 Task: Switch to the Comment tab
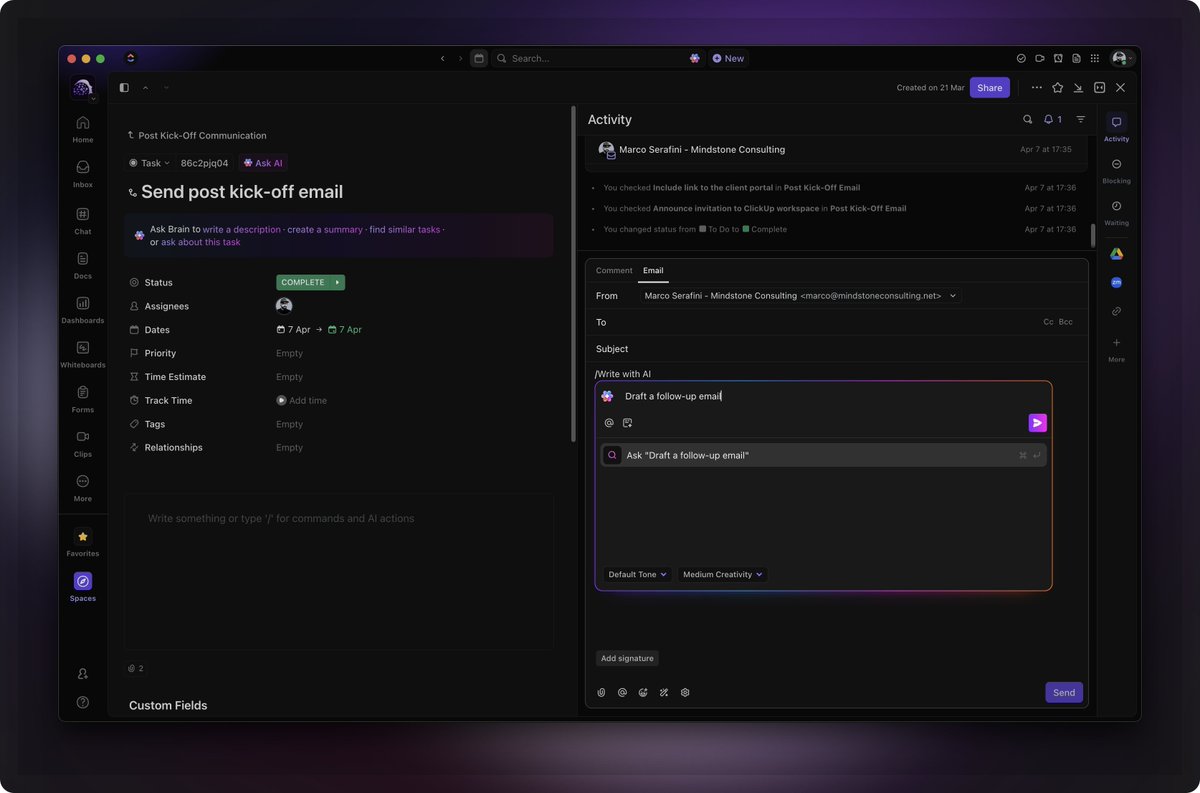click(613, 270)
